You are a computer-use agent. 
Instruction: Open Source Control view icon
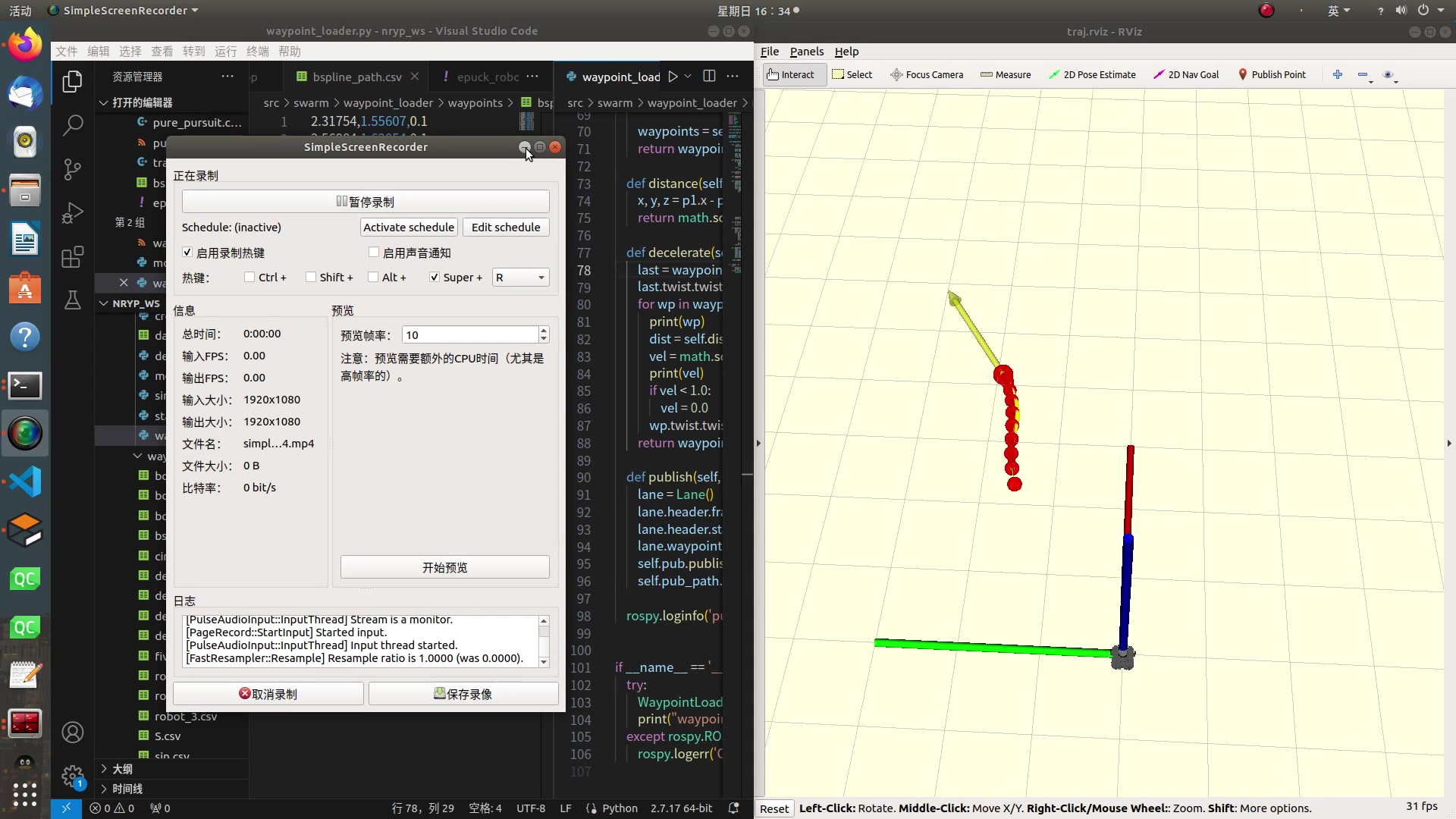[72, 169]
